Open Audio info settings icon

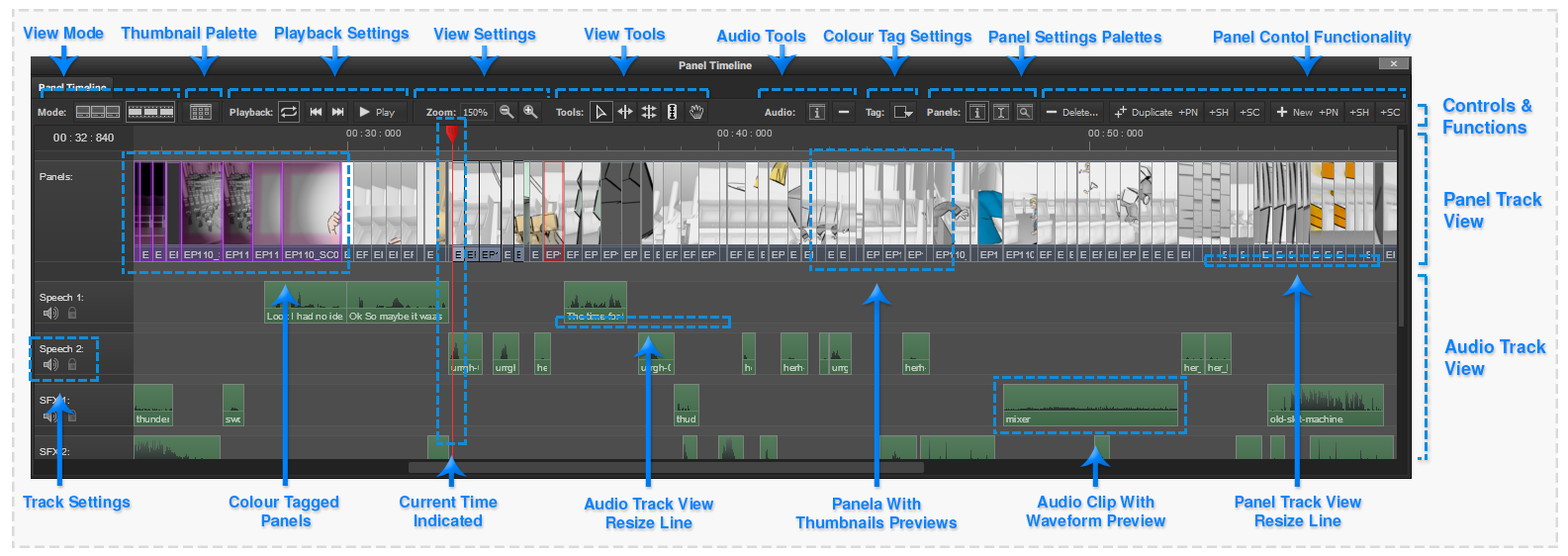[x=816, y=112]
